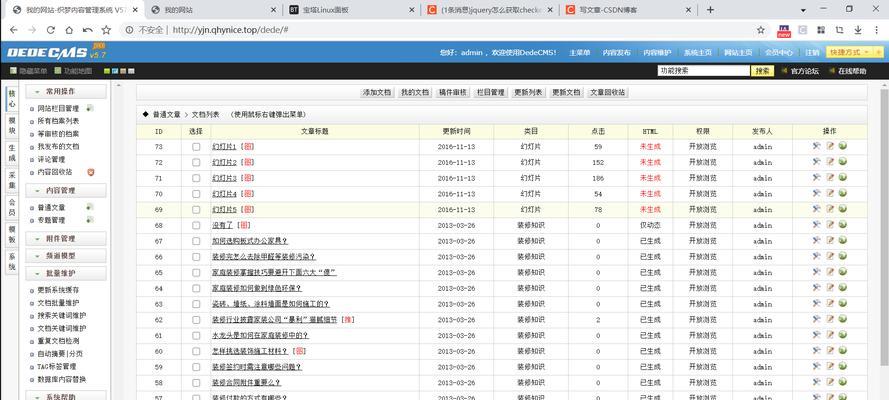Click the edit pencil icon in row 幻灯片1
Viewport: 889px width, 400px height.
831,146
